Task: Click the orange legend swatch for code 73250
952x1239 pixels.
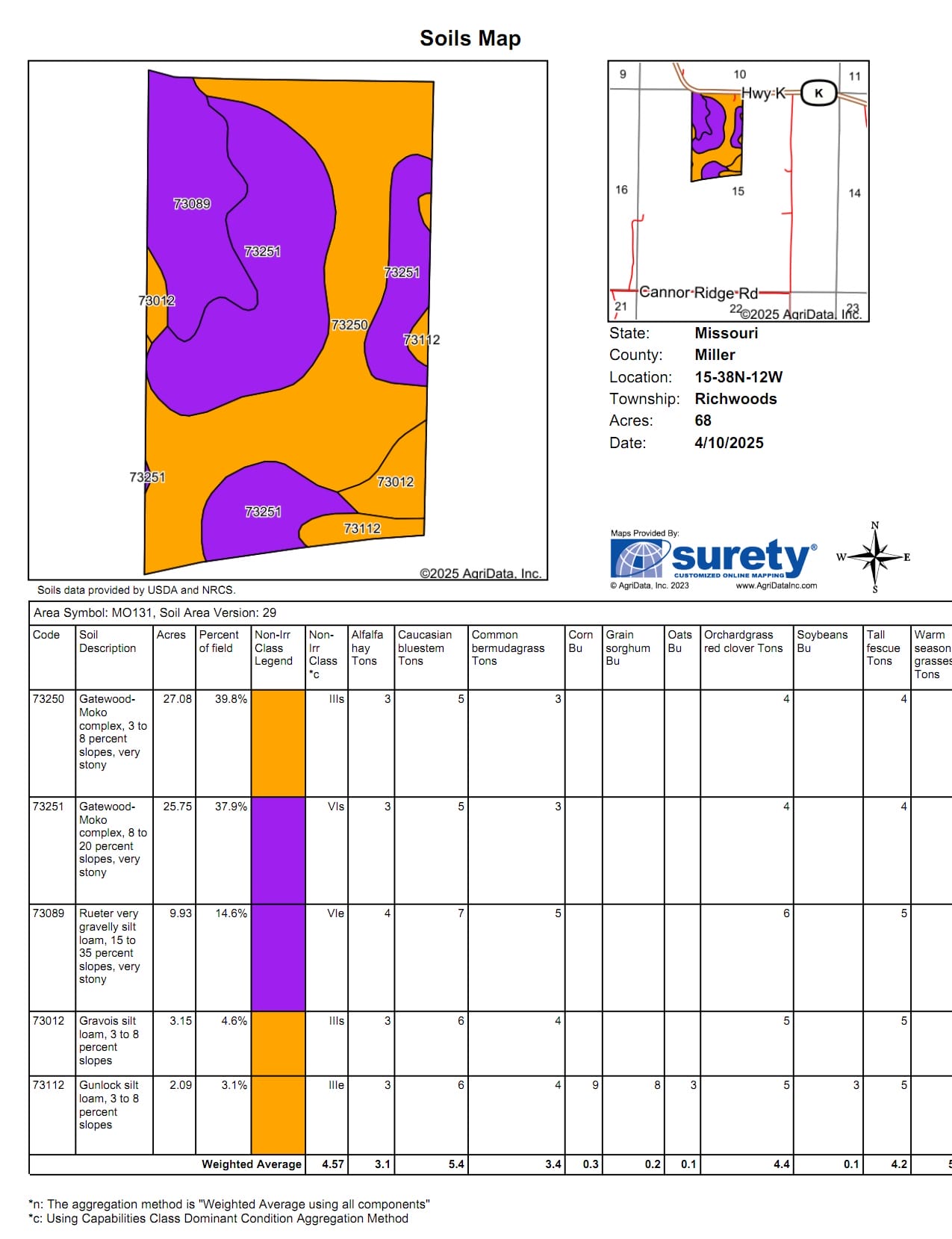Action: tap(279, 743)
